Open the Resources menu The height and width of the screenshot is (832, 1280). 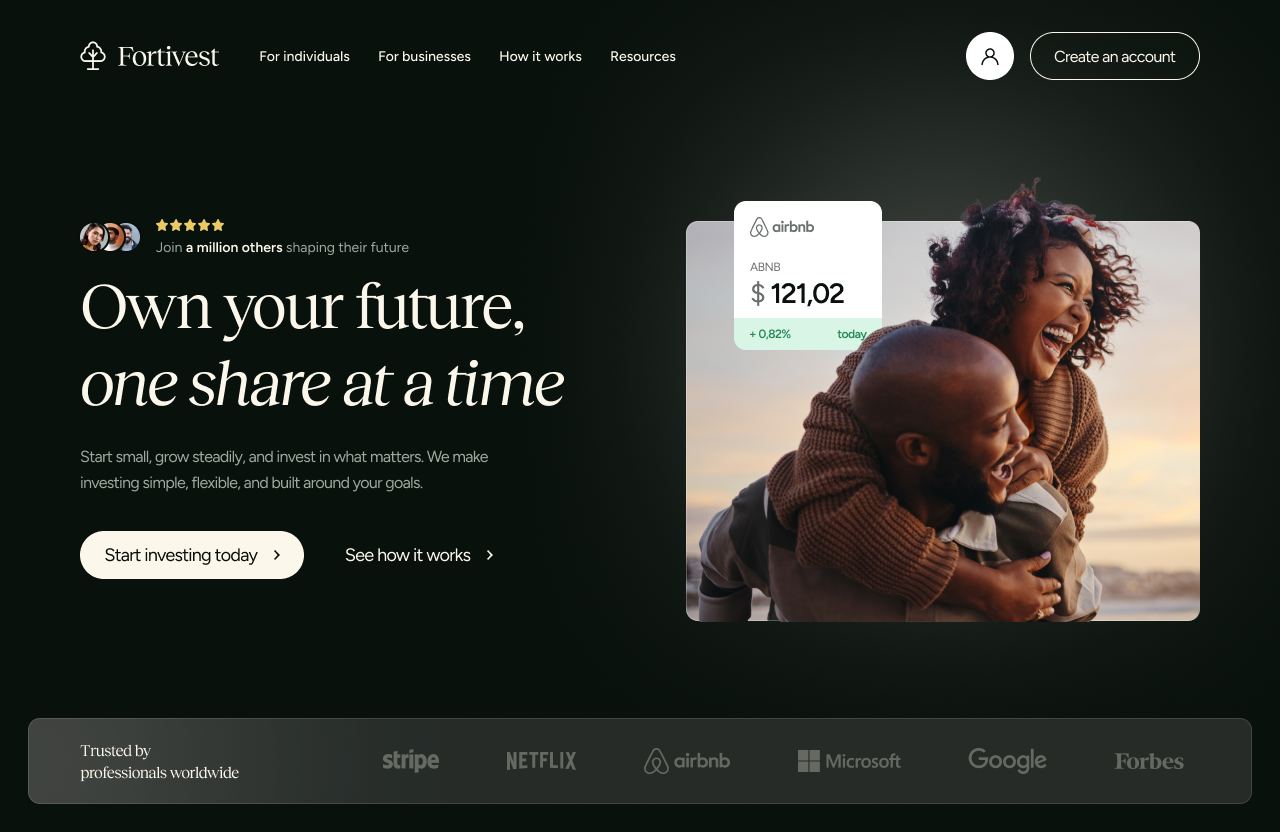click(x=643, y=56)
